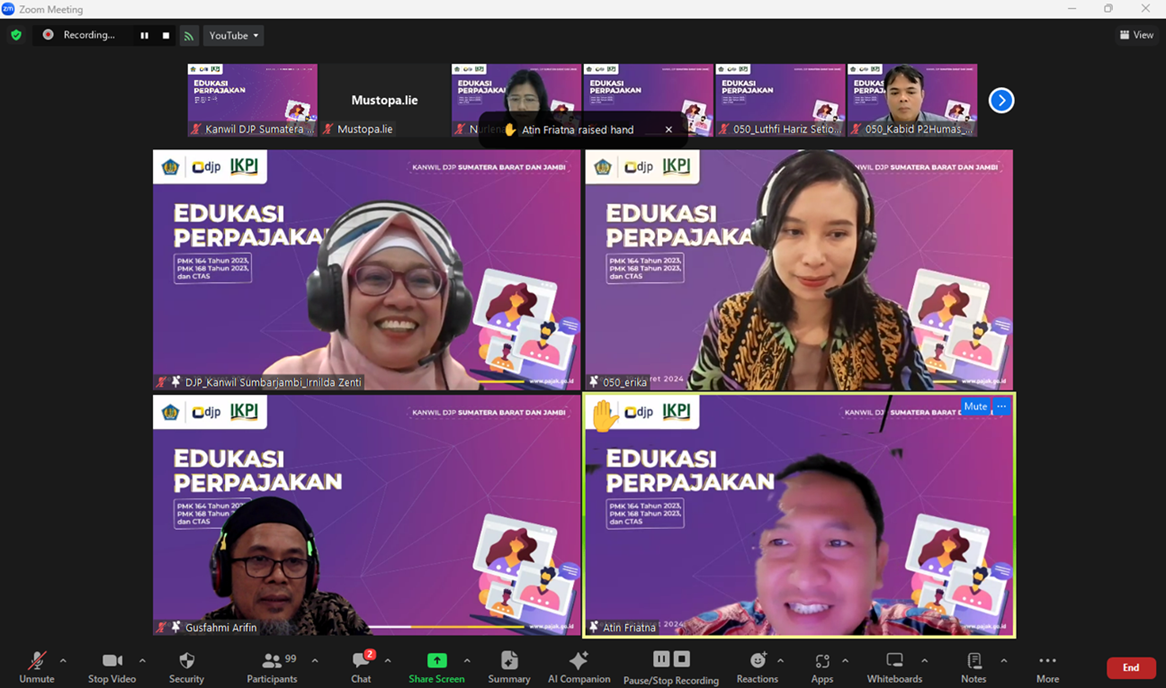The width and height of the screenshot is (1166, 688).
Task: Pause the recording in top bar
Action: (x=144, y=35)
